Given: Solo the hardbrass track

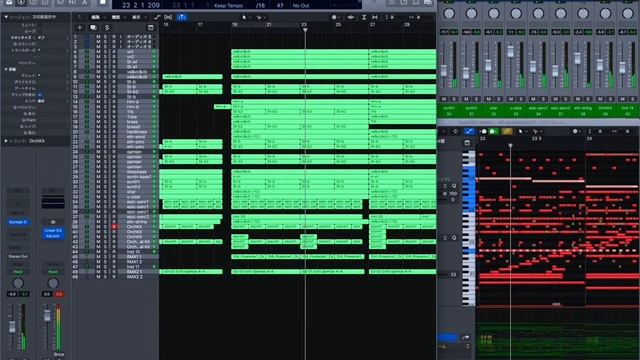Looking at the screenshot, I should 106,132.
